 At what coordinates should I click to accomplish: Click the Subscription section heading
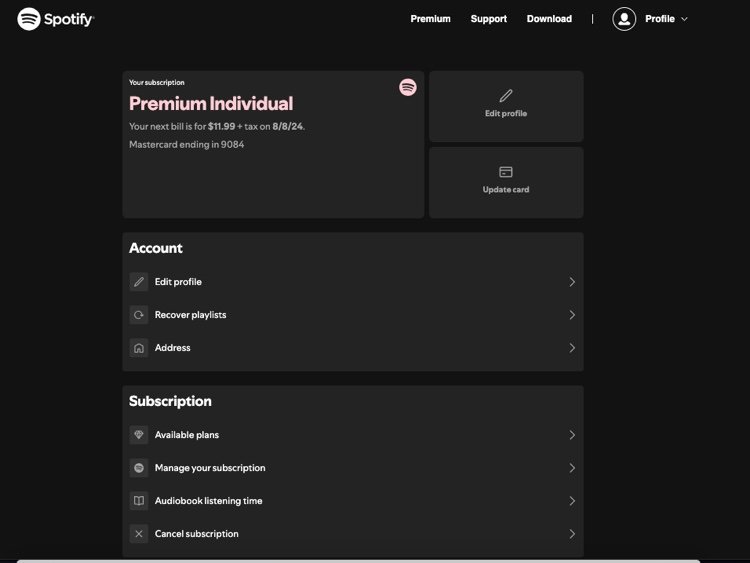170,401
